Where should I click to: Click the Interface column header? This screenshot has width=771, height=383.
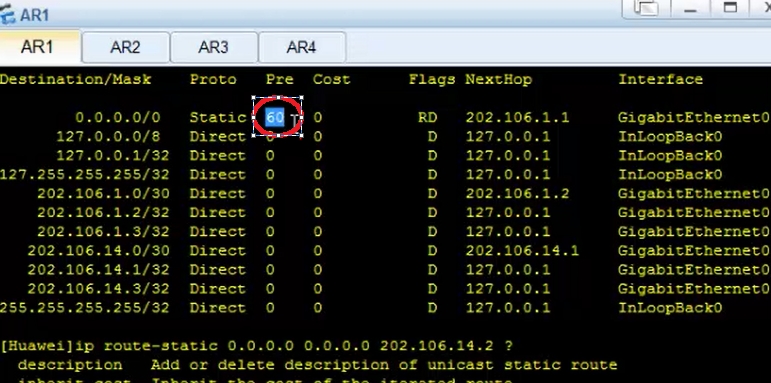pos(660,80)
